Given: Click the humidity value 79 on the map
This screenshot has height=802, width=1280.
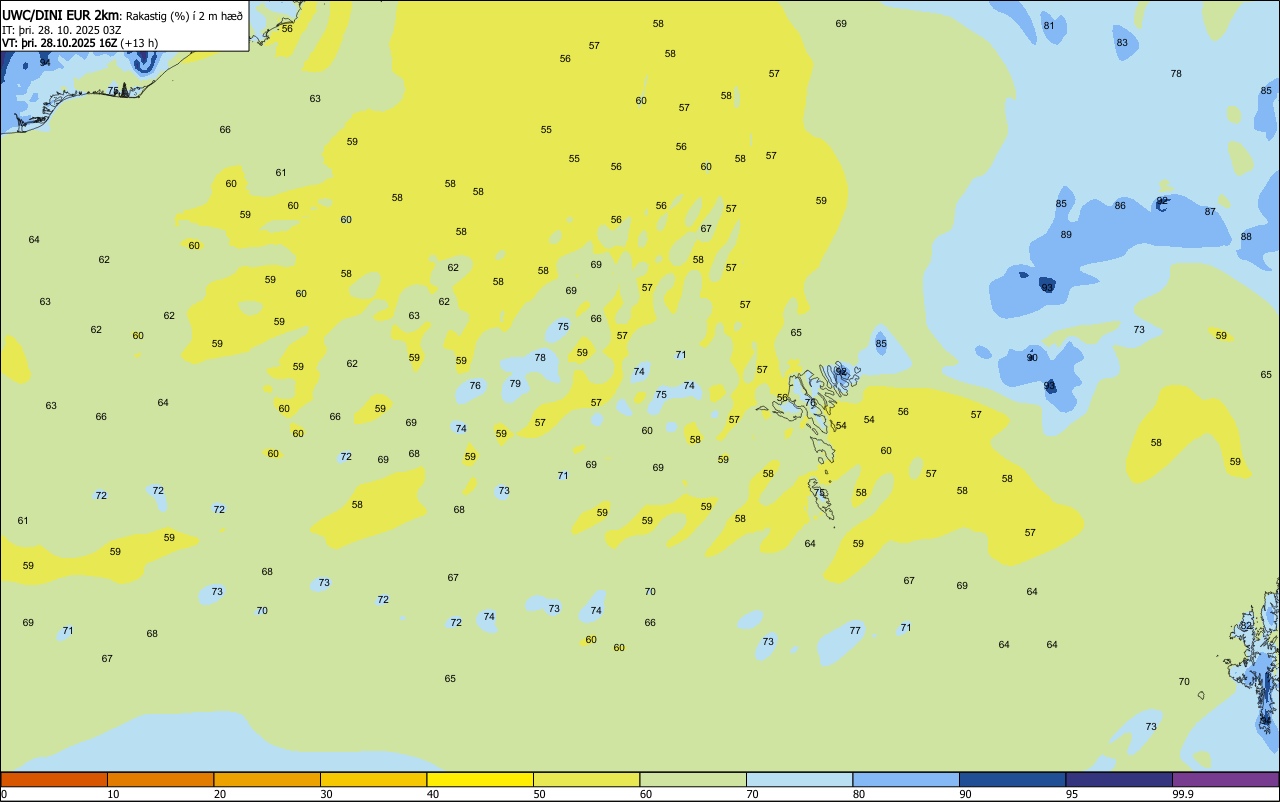Looking at the screenshot, I should [515, 384].
